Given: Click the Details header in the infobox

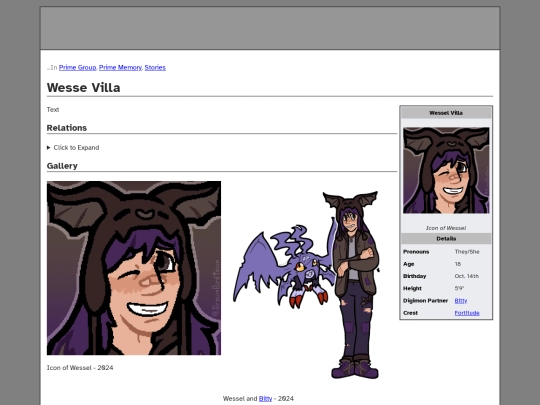Looking at the screenshot, I should (446, 238).
